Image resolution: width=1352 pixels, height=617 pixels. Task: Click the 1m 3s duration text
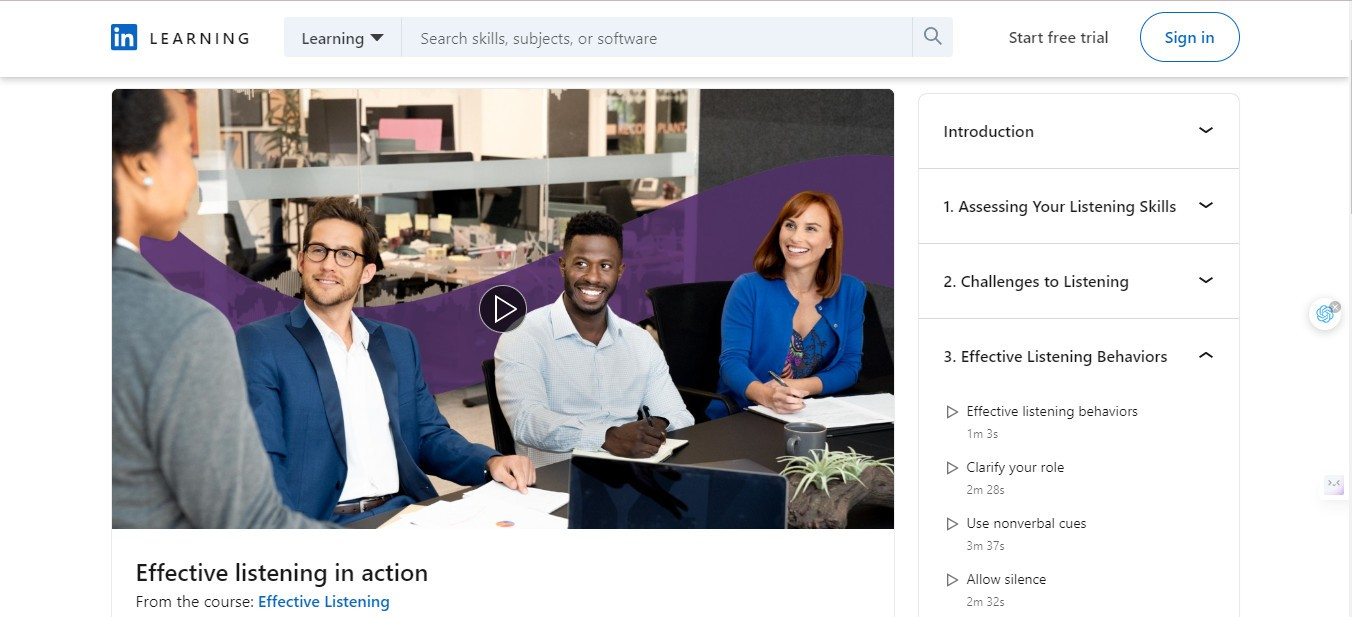[x=982, y=434]
